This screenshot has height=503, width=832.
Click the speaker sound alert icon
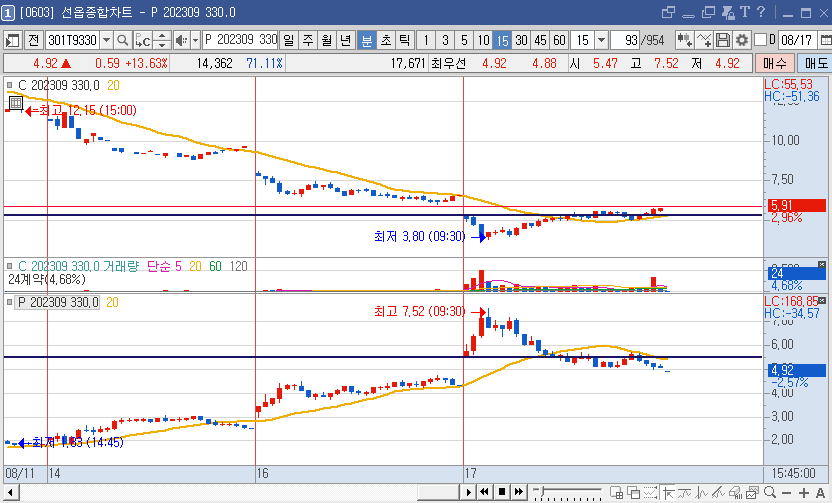[x=181, y=40]
